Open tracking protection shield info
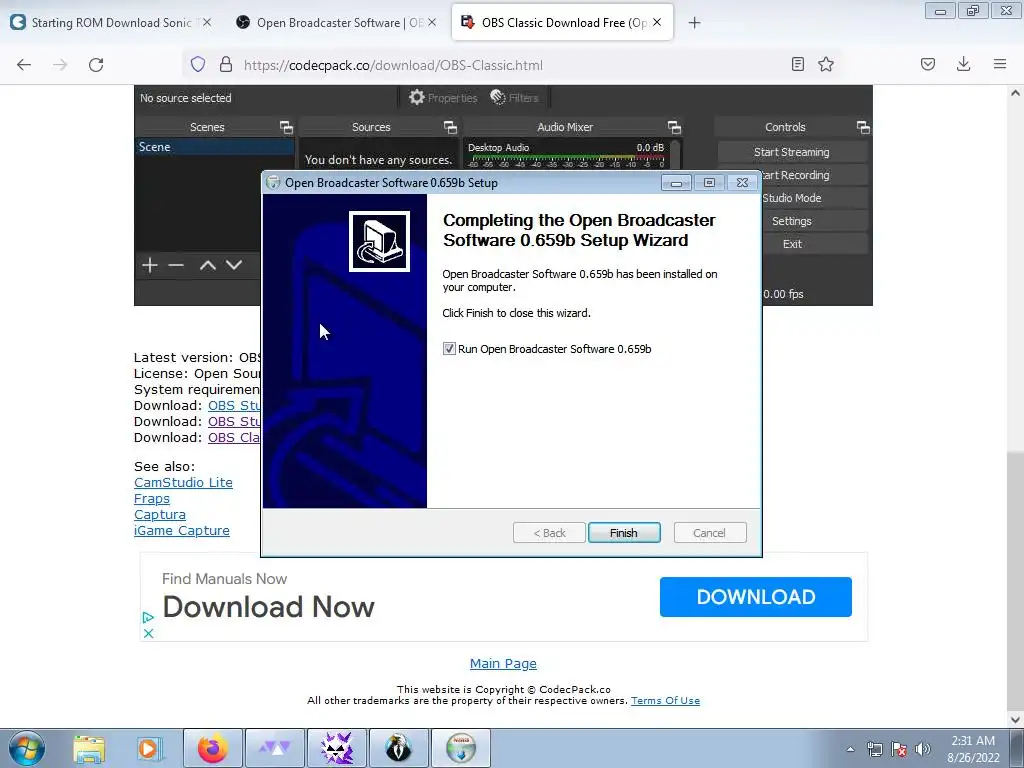1024x768 pixels. (x=198, y=65)
